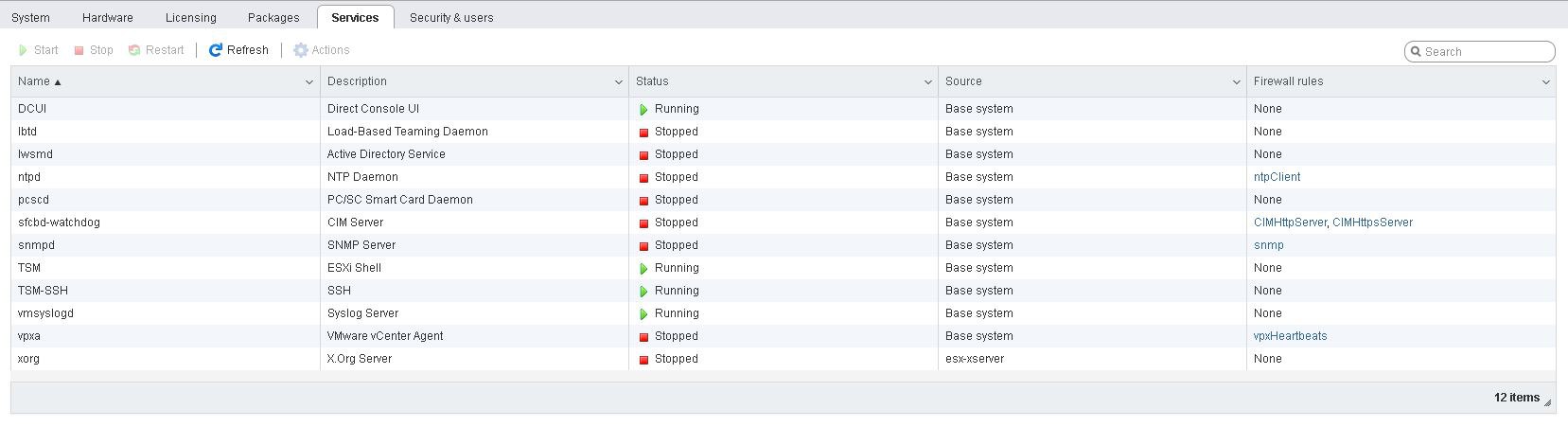Screen dimensions: 1568x445
Task: Click 'Active Directory Service' description
Action: pos(386,154)
